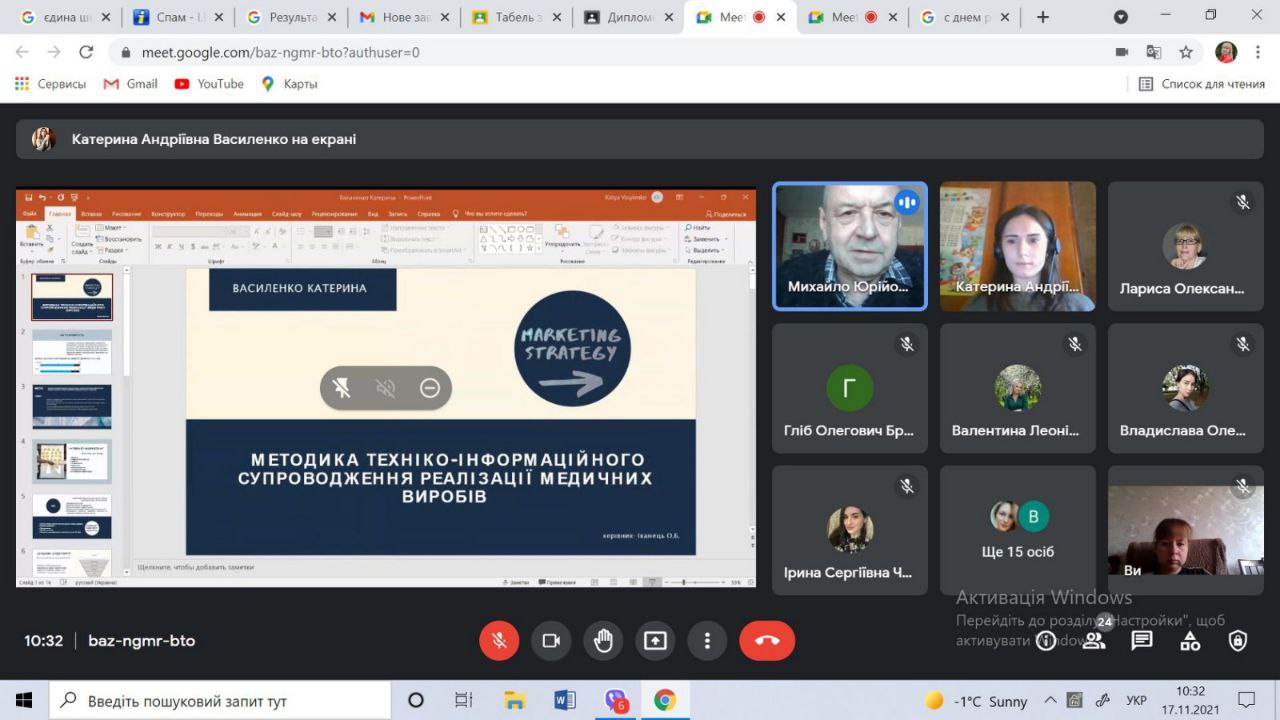Click the Windows taskbar search field

pyautogui.click(x=220, y=701)
